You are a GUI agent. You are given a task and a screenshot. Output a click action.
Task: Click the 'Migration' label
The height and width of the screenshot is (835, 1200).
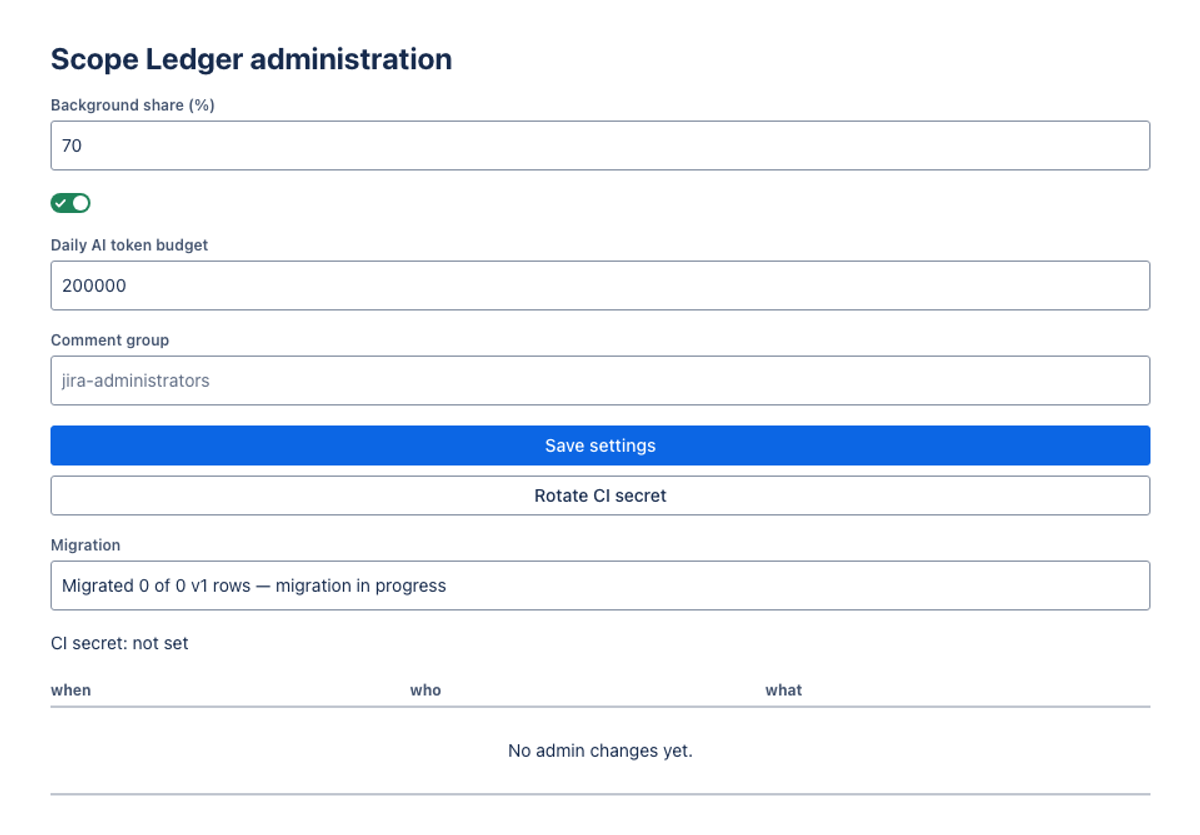(x=86, y=545)
